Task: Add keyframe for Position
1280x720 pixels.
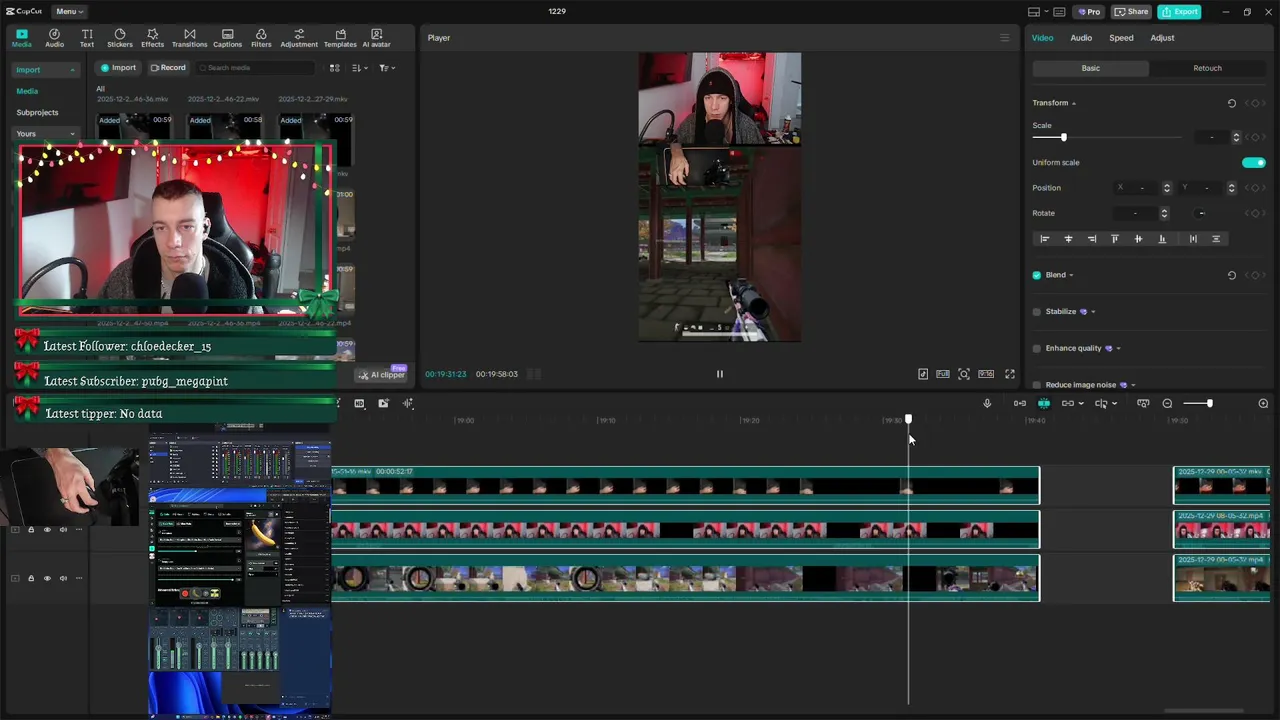Action: coord(1254,188)
